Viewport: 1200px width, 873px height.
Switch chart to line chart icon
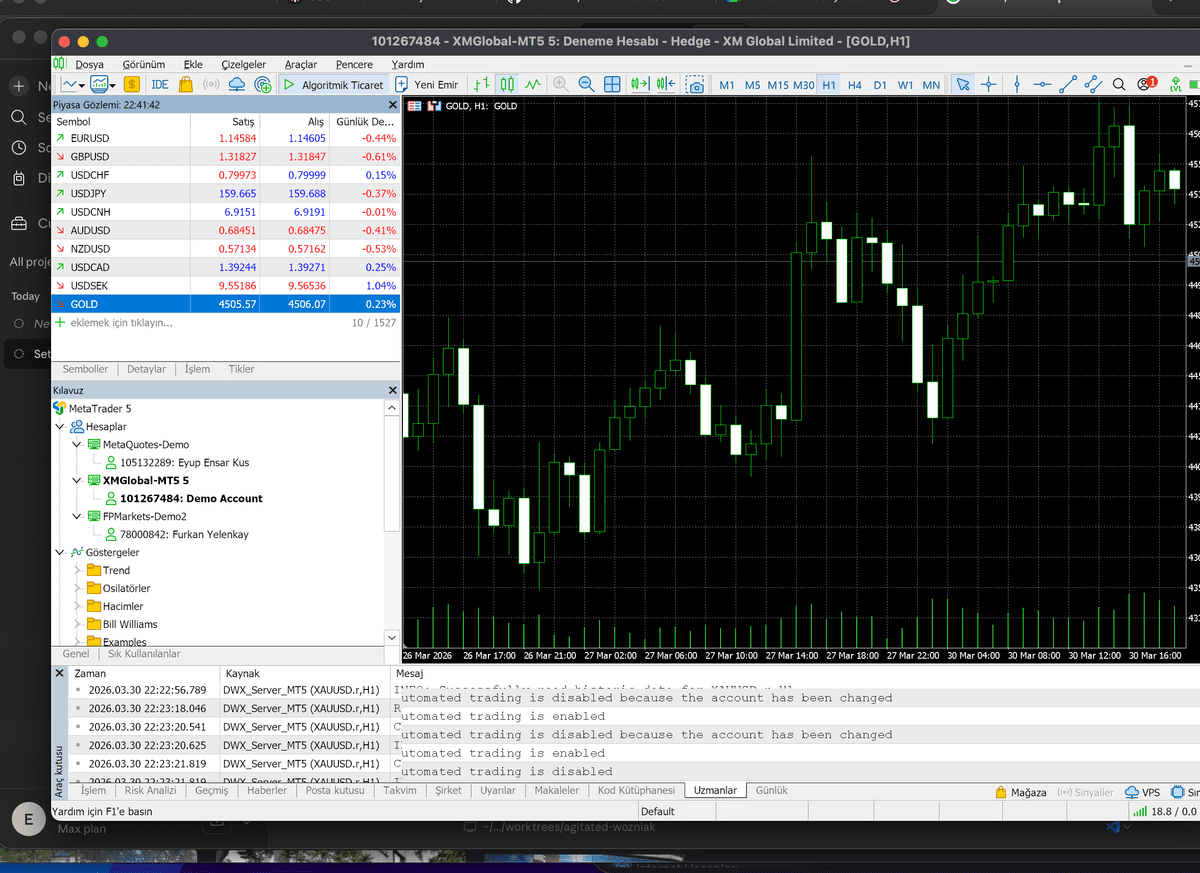tap(533, 85)
